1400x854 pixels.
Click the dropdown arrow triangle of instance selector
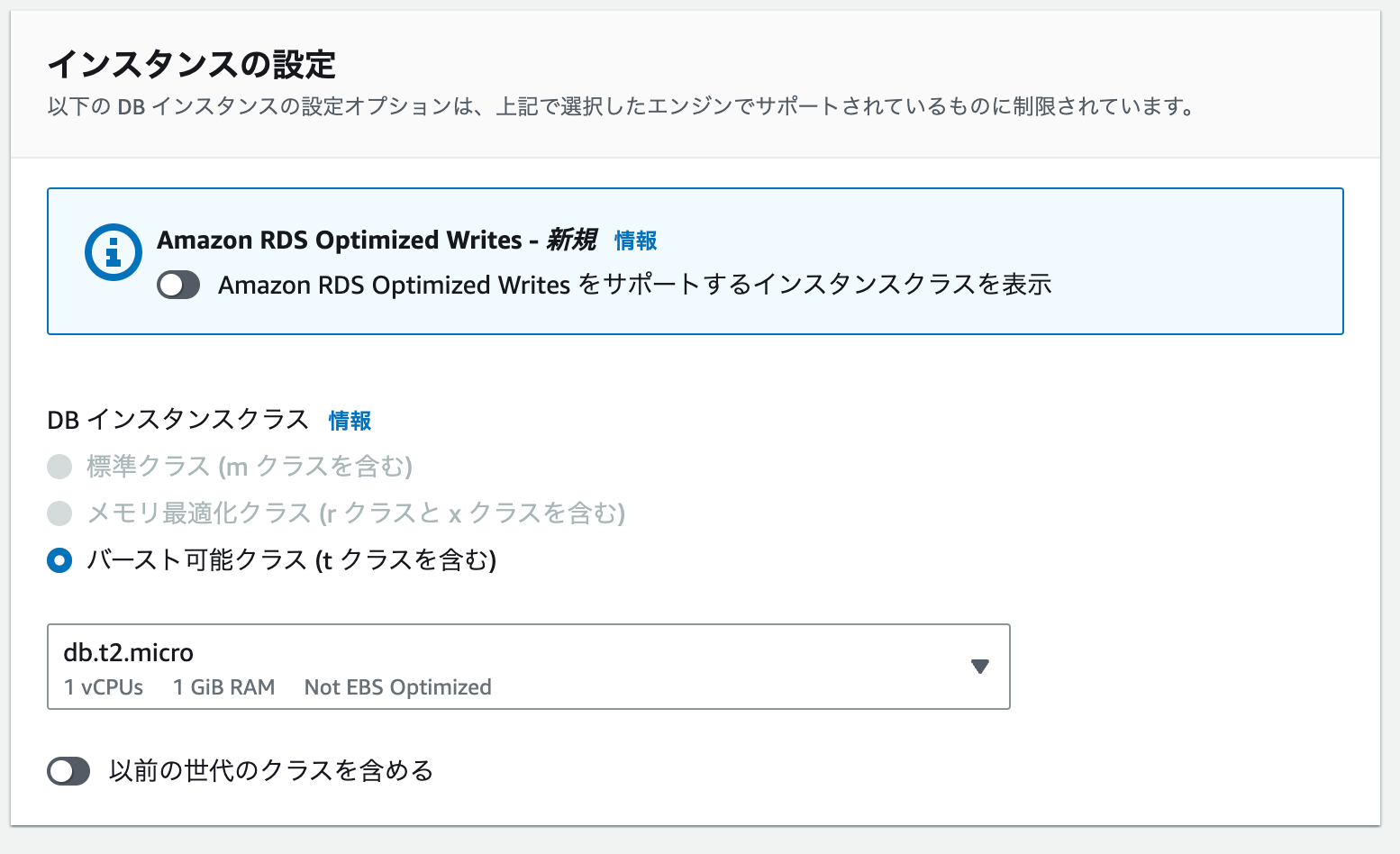point(980,667)
